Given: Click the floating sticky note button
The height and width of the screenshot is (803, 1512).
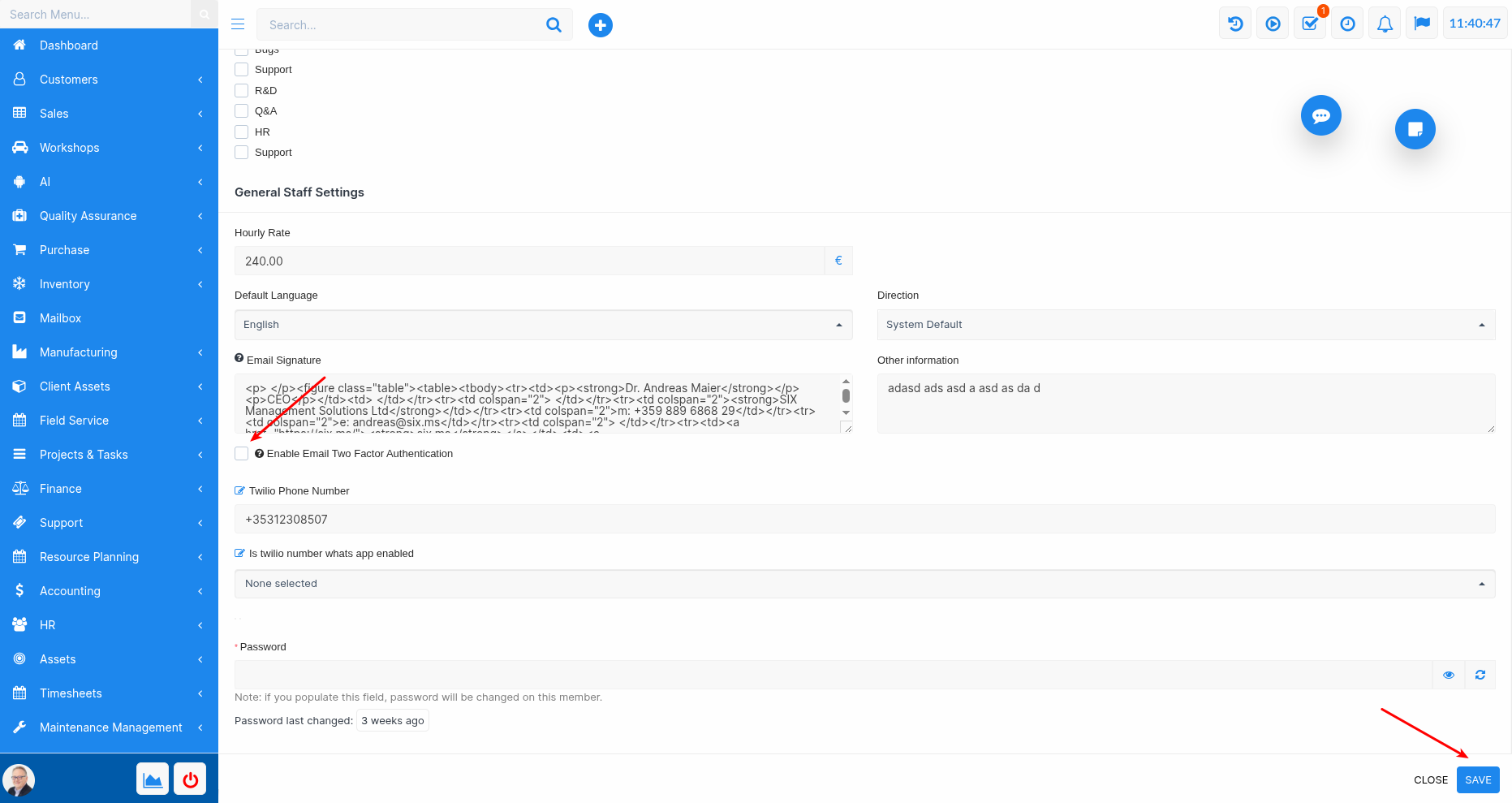Looking at the screenshot, I should [1415, 129].
